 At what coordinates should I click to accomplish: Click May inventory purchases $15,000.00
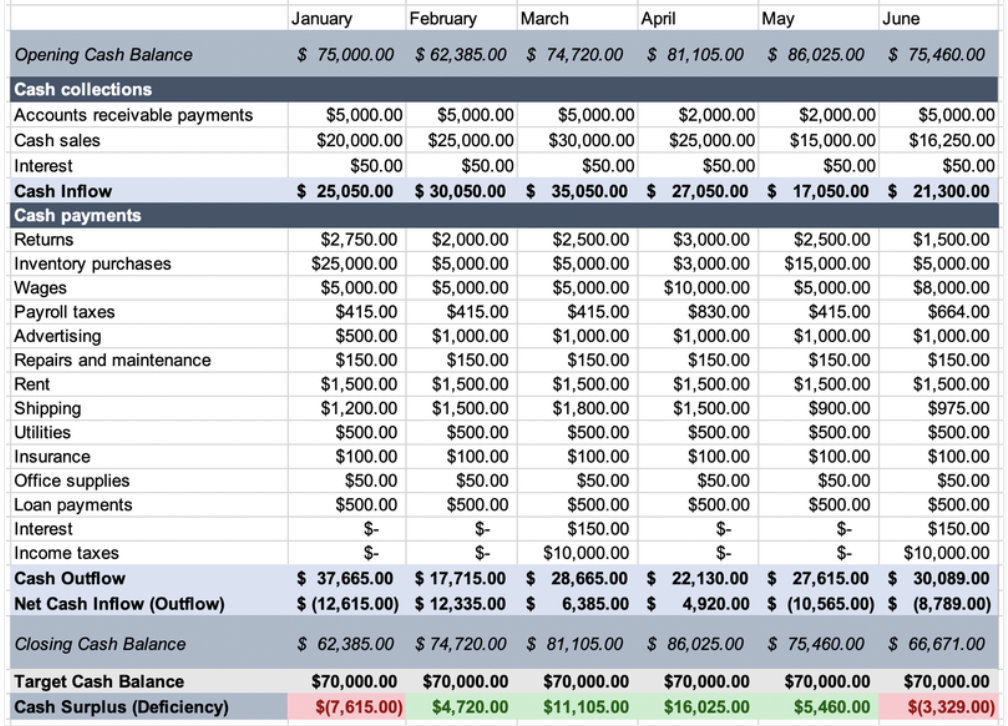[x=827, y=264]
